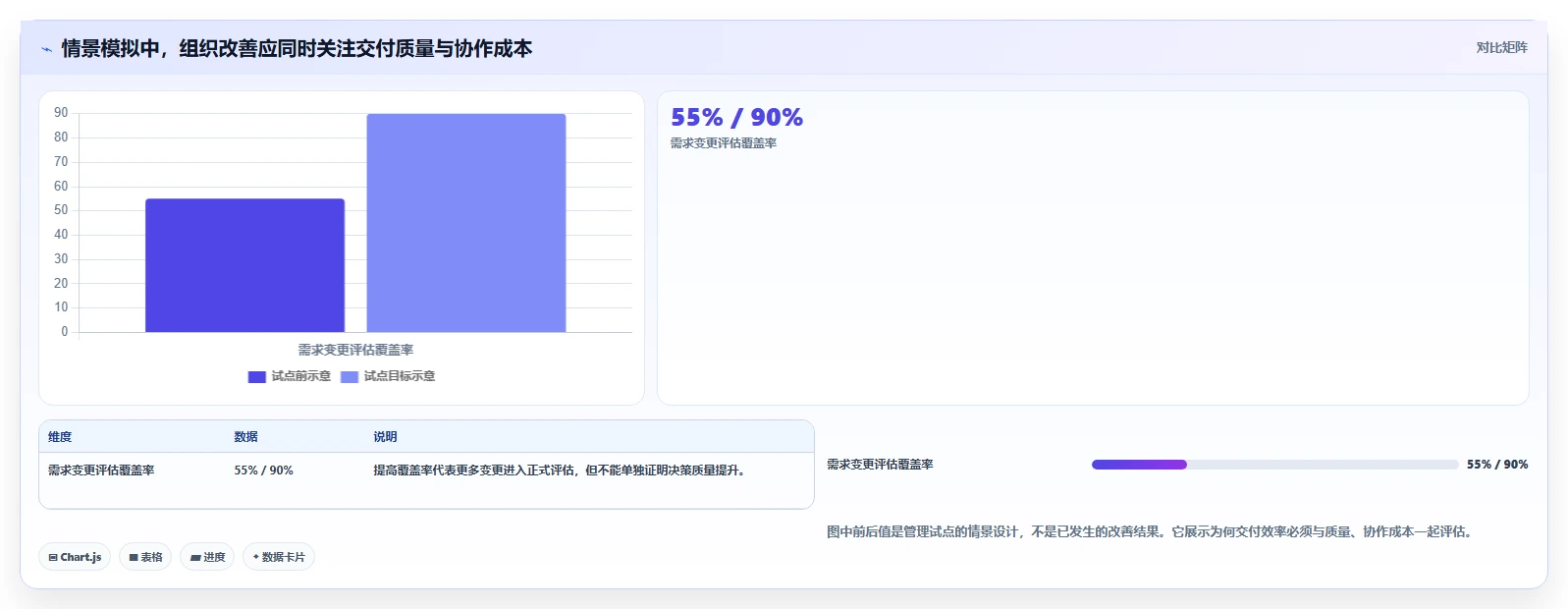1568x609 pixels.
Task: Click the panel title beginning 情景模拟中
Action: click(x=297, y=49)
